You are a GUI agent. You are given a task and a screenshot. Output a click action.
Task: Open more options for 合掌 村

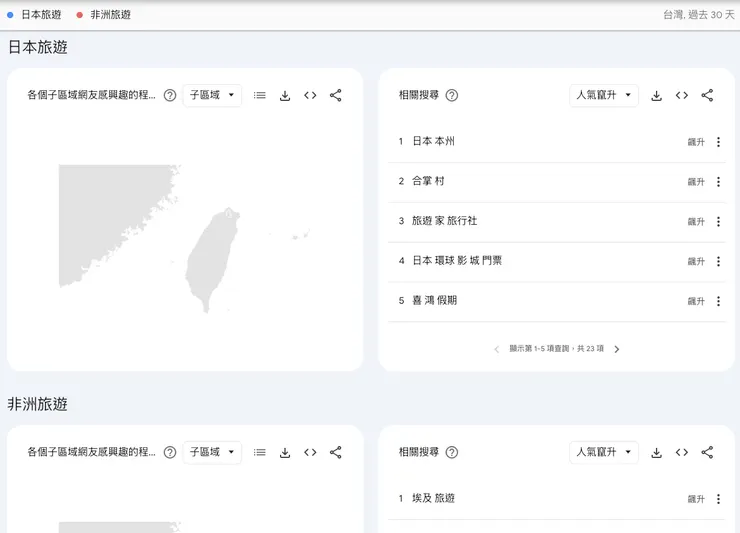718,182
